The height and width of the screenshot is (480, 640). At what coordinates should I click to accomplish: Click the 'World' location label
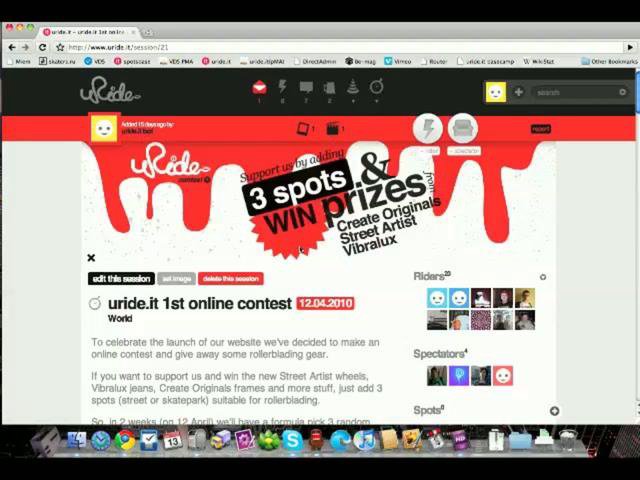click(x=120, y=319)
